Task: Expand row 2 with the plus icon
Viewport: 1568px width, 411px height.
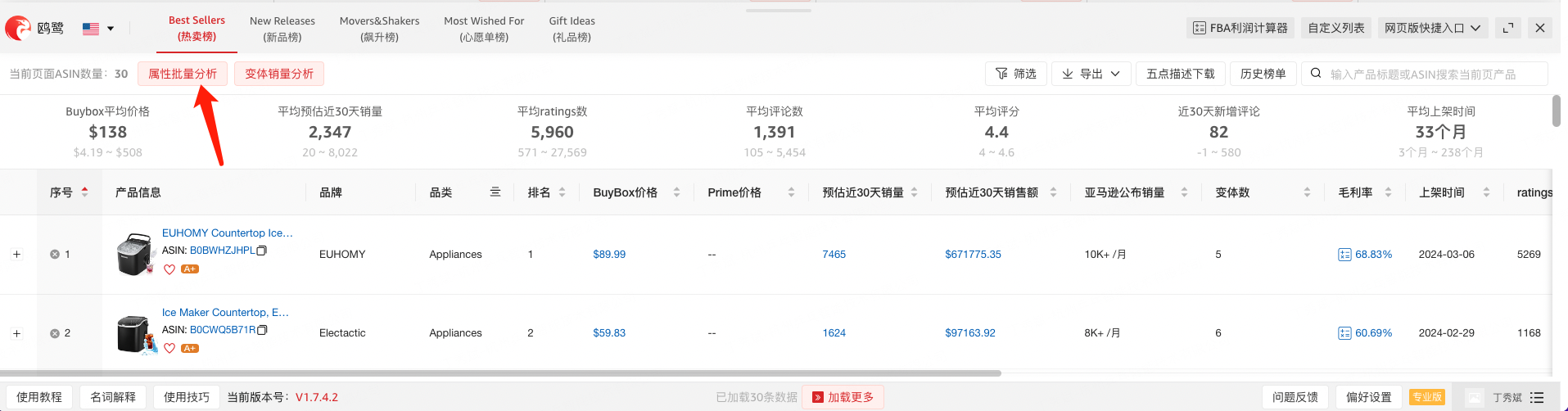Action: 16,333
